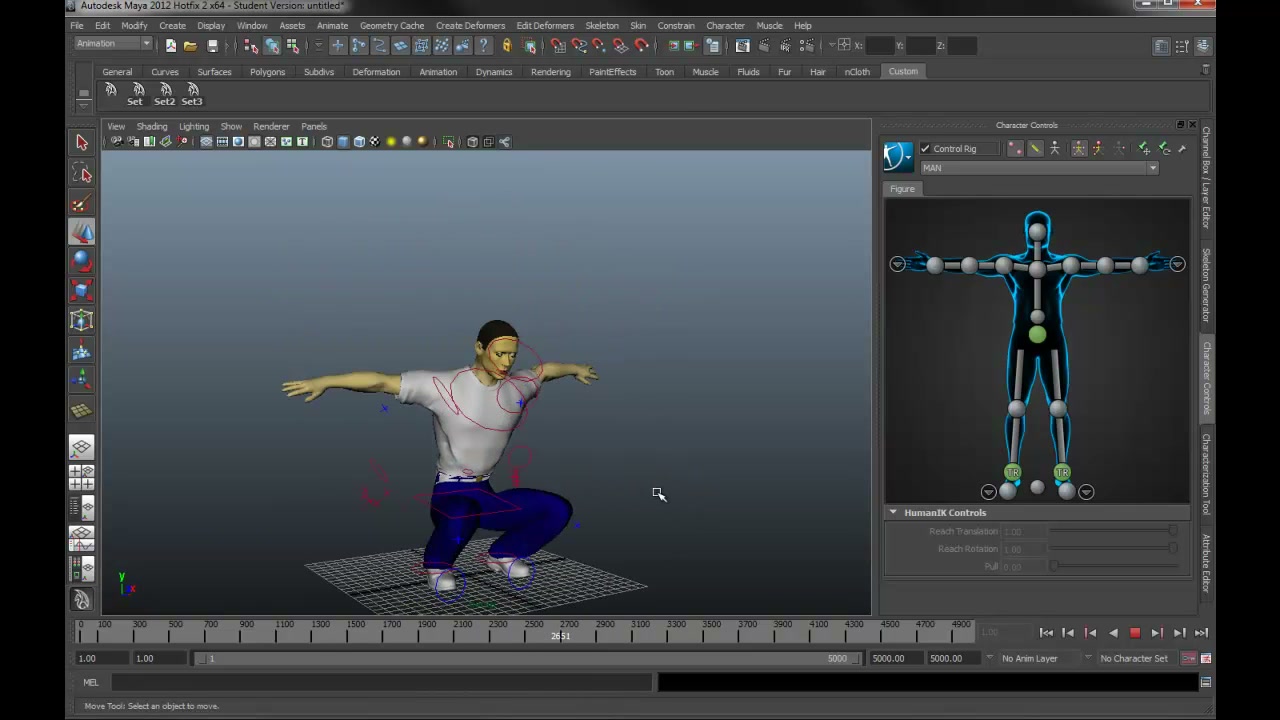This screenshot has width=1280, height=720.
Task: Click the Open Scene folder icon
Action: (x=190, y=45)
